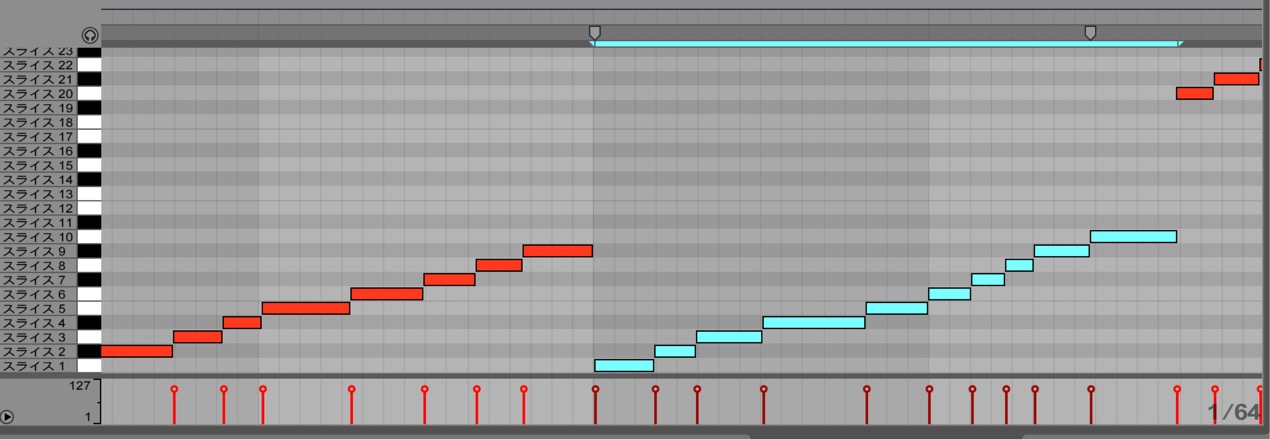Screen dimensions: 1270x440
Task: Click the スライス 15 row label
Action: (38, 165)
